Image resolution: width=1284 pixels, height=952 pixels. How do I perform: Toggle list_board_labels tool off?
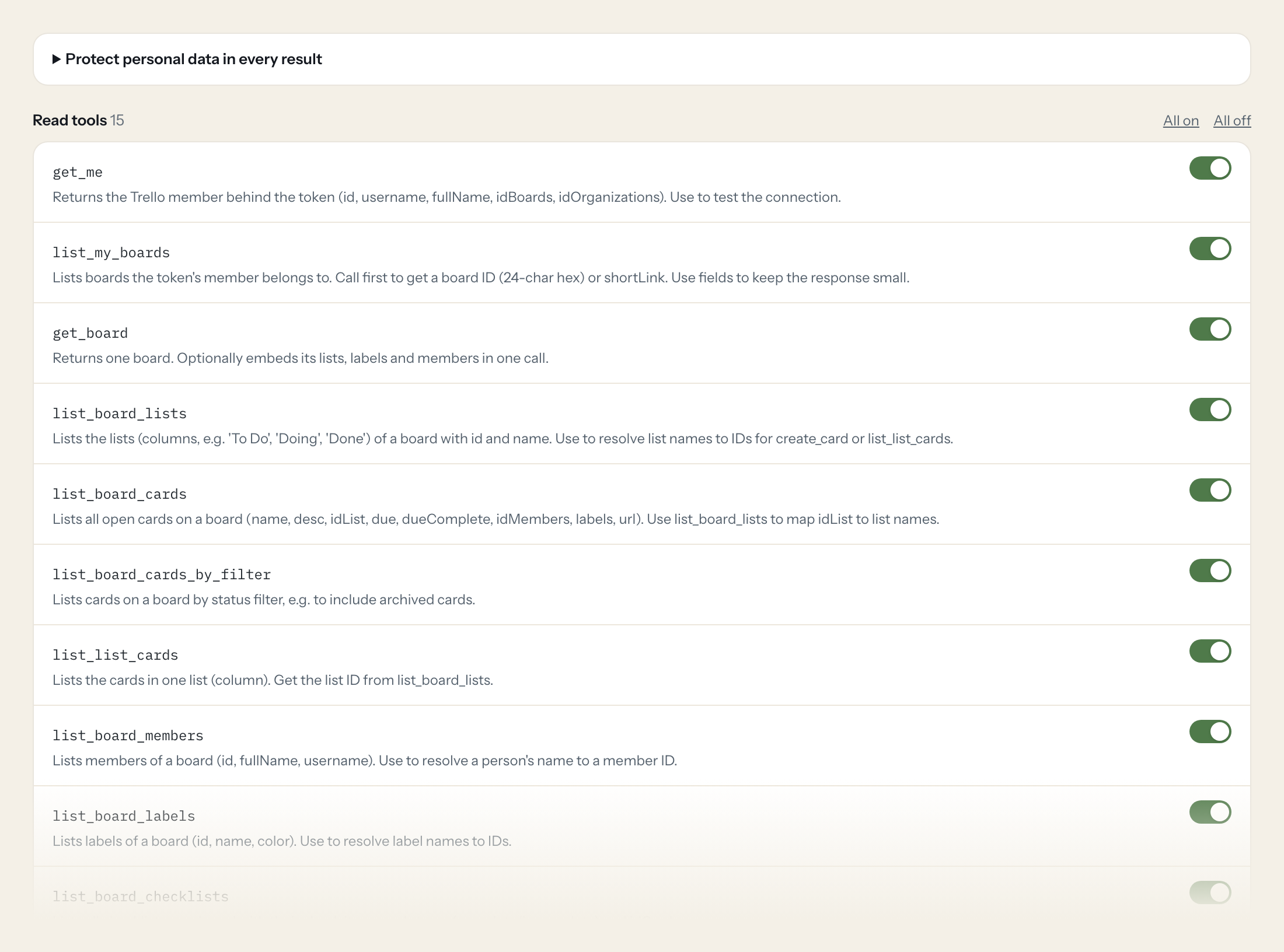coord(1210,812)
